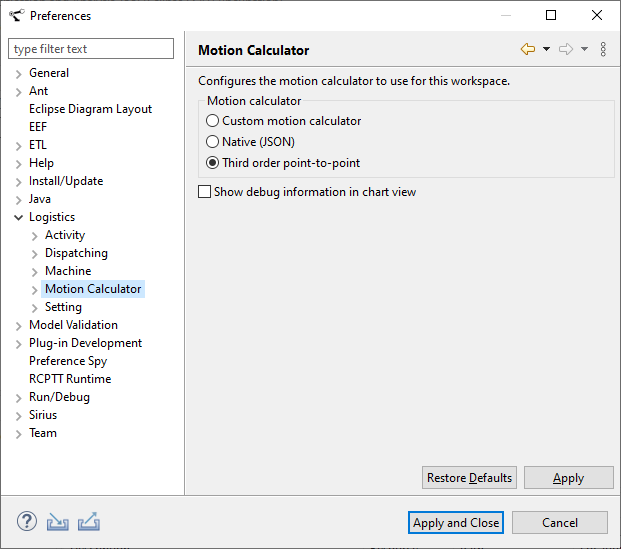Expand the Java preferences node
Viewport: 621px width, 549px height.
click(x=19, y=199)
